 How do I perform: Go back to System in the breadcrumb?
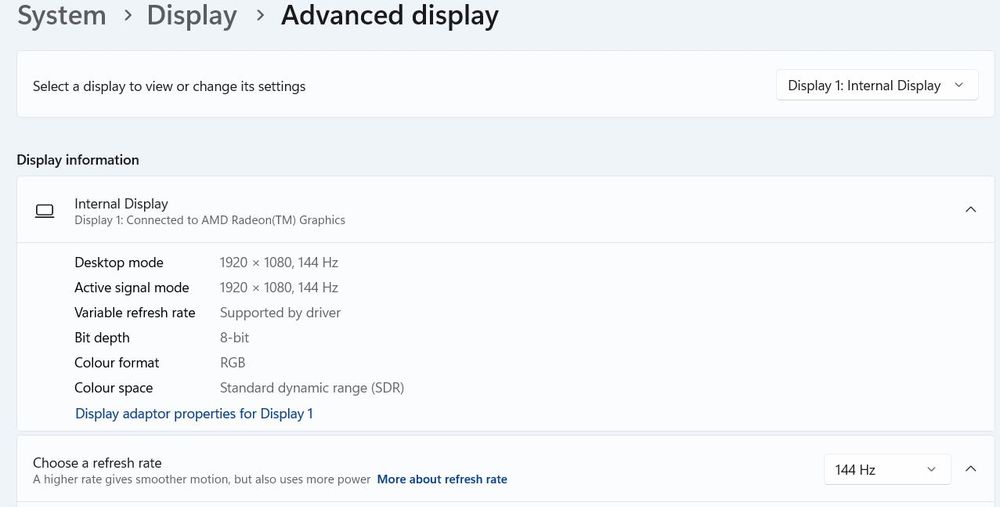tap(61, 16)
